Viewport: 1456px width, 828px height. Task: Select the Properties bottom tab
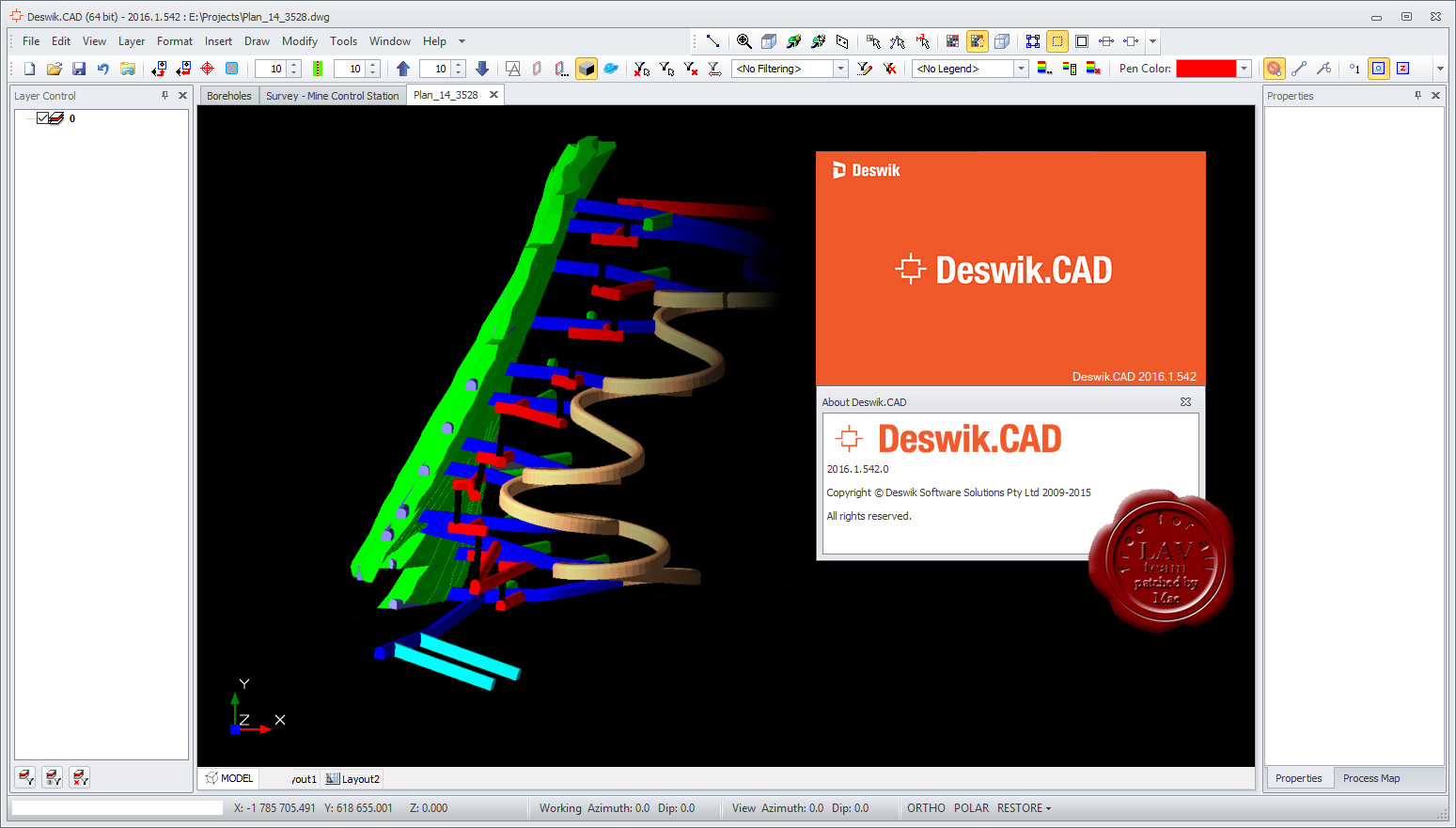click(x=1299, y=778)
